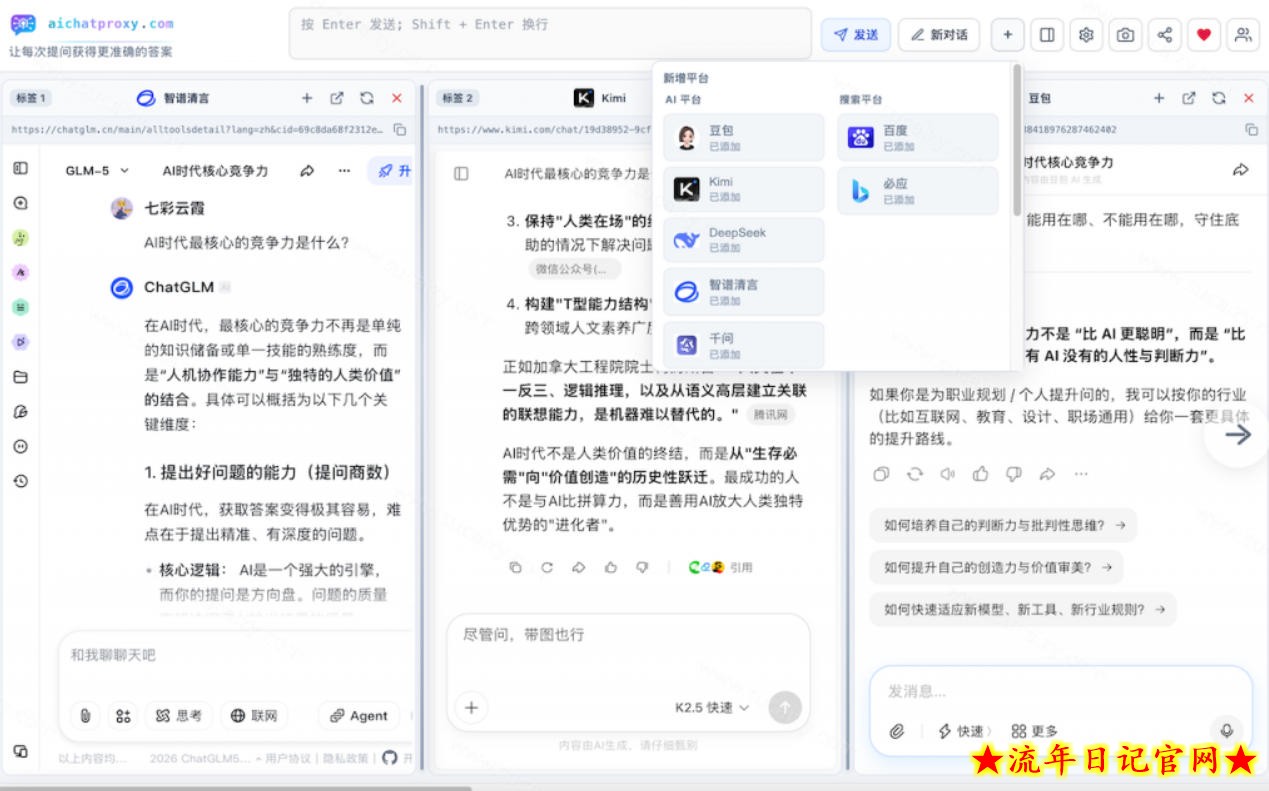Click share arrow next to AI时代核心竞争力 in ChatGLM
This screenshot has width=1269, height=791.
(x=307, y=171)
